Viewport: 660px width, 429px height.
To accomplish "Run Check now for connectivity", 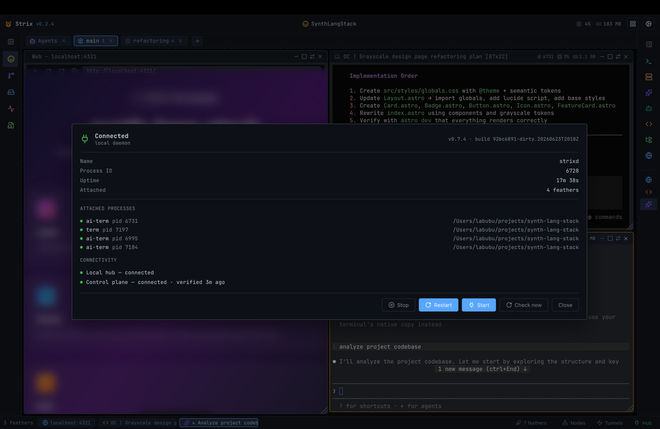I will [x=524, y=305].
